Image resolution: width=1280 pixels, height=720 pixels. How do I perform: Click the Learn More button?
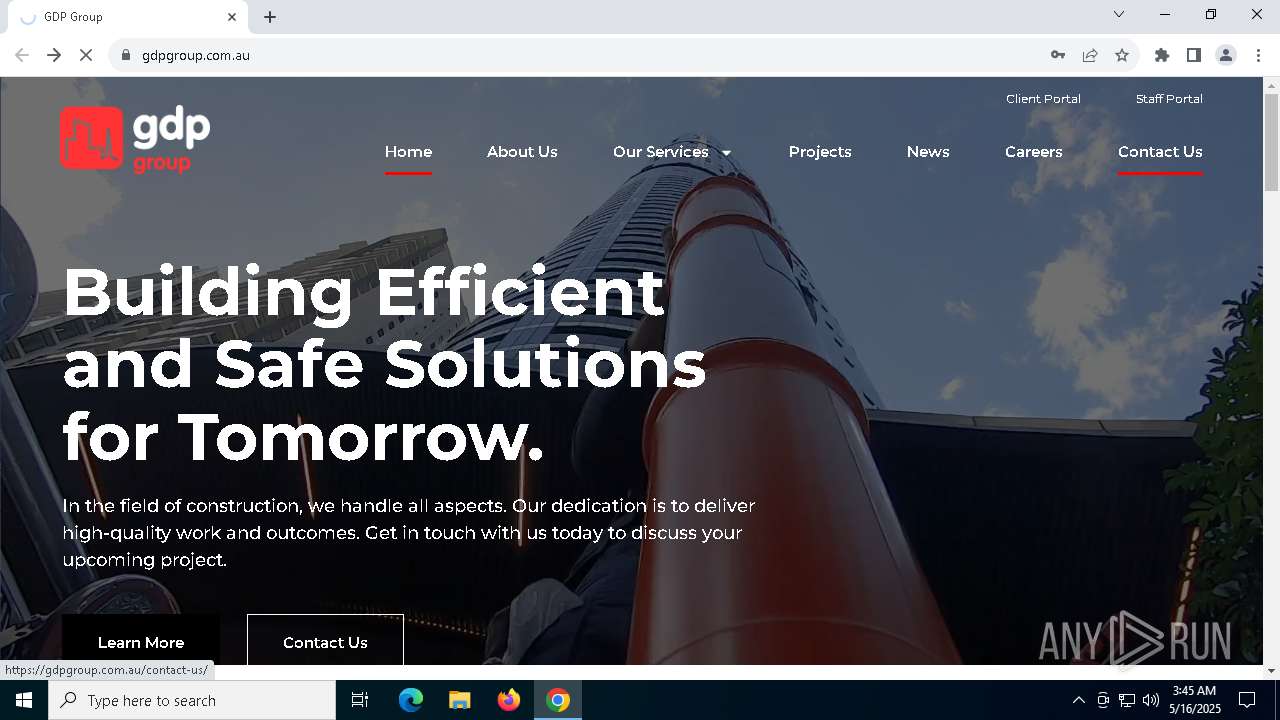(141, 640)
